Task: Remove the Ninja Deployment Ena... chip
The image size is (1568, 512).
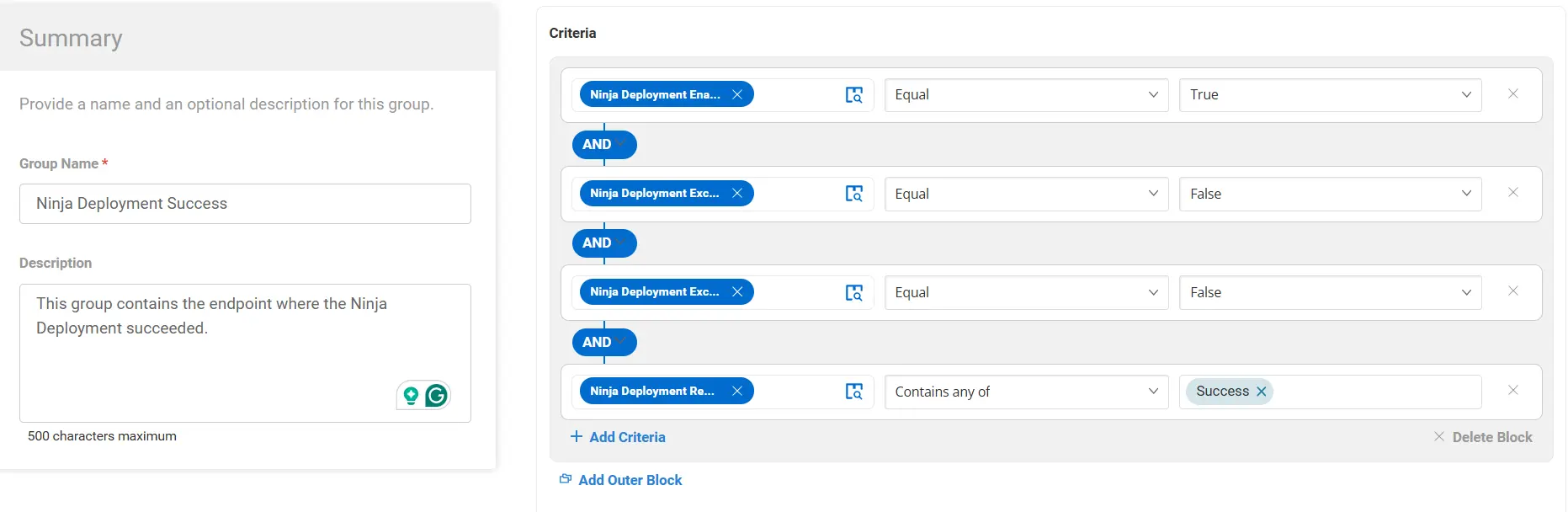Action: pos(737,94)
